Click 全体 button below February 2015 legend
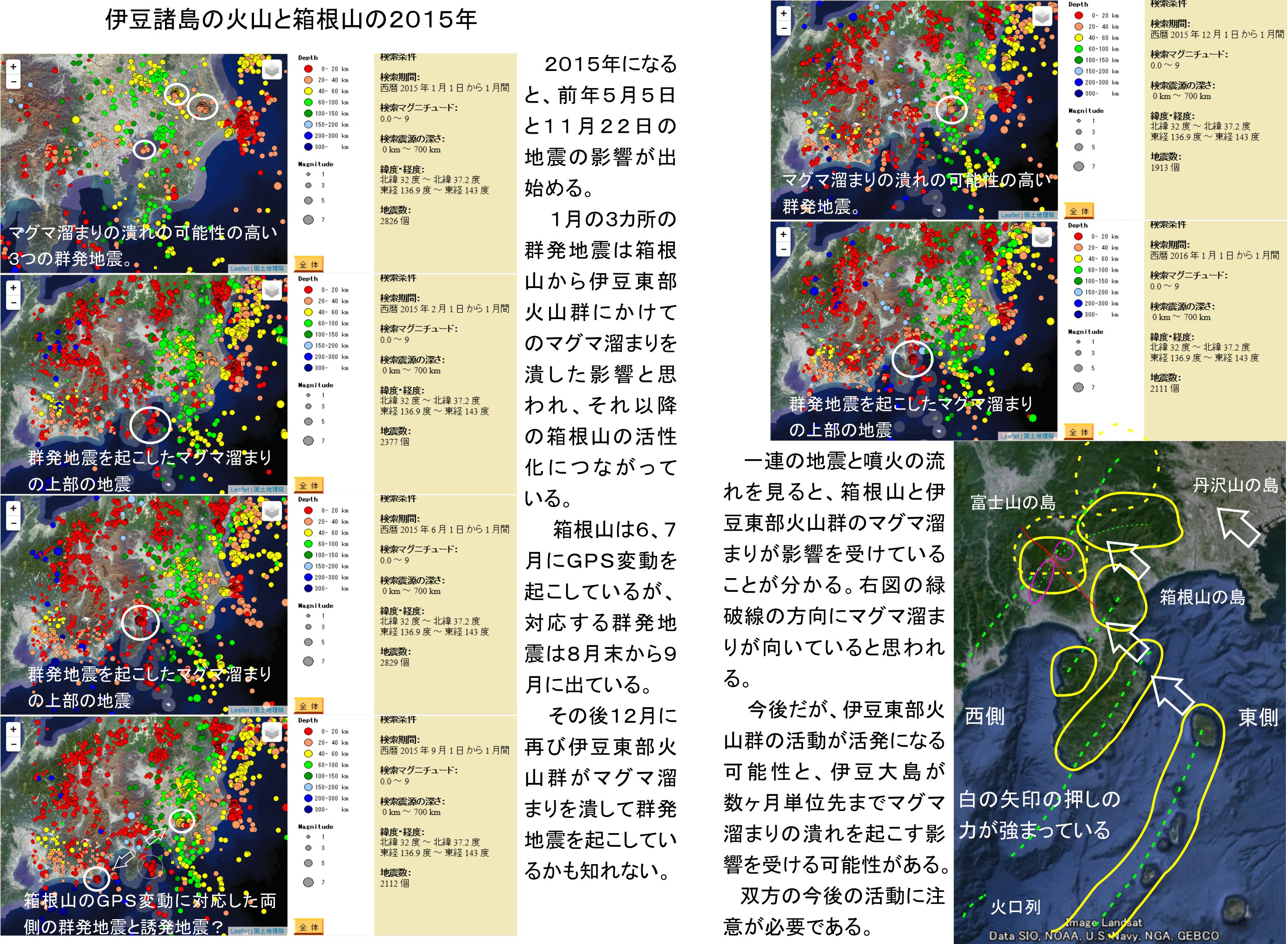This screenshot has height=944, width=1288. 308,486
